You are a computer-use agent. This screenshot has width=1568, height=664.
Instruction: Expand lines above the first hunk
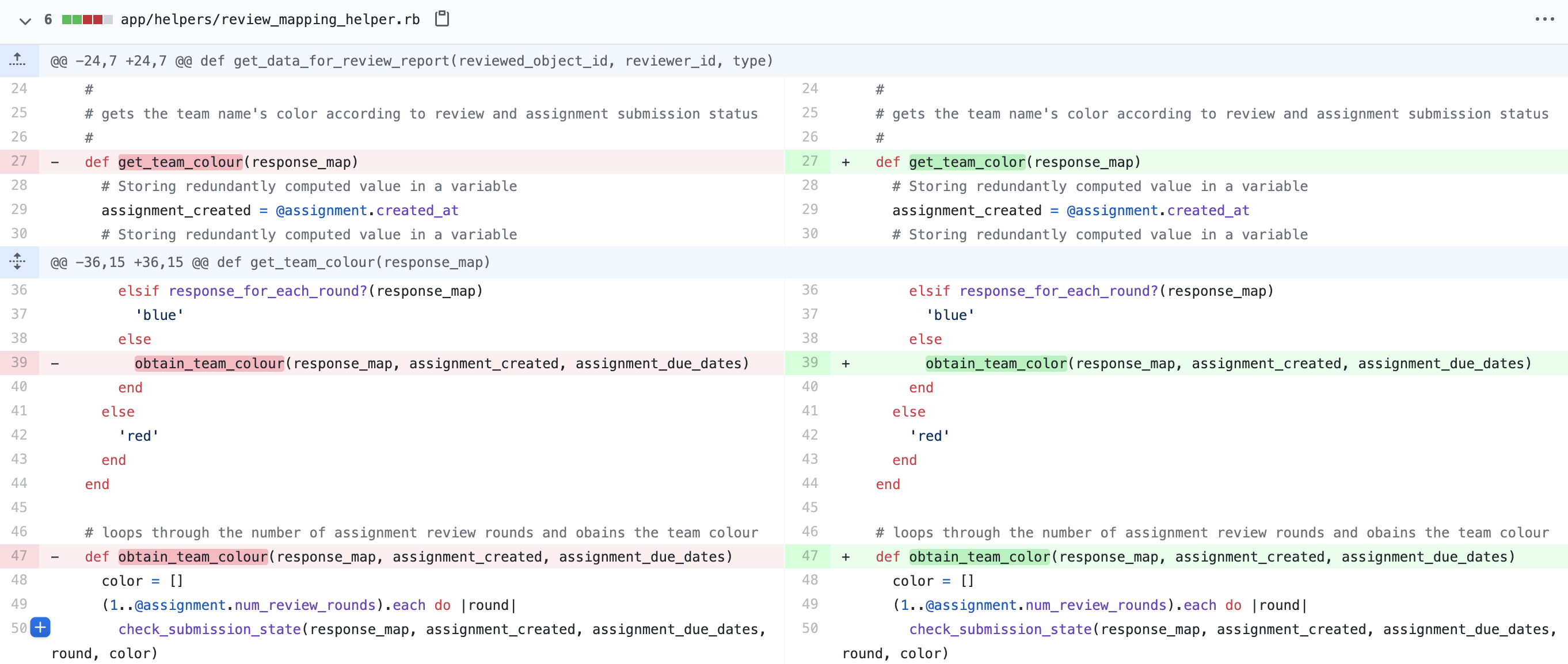(x=18, y=60)
